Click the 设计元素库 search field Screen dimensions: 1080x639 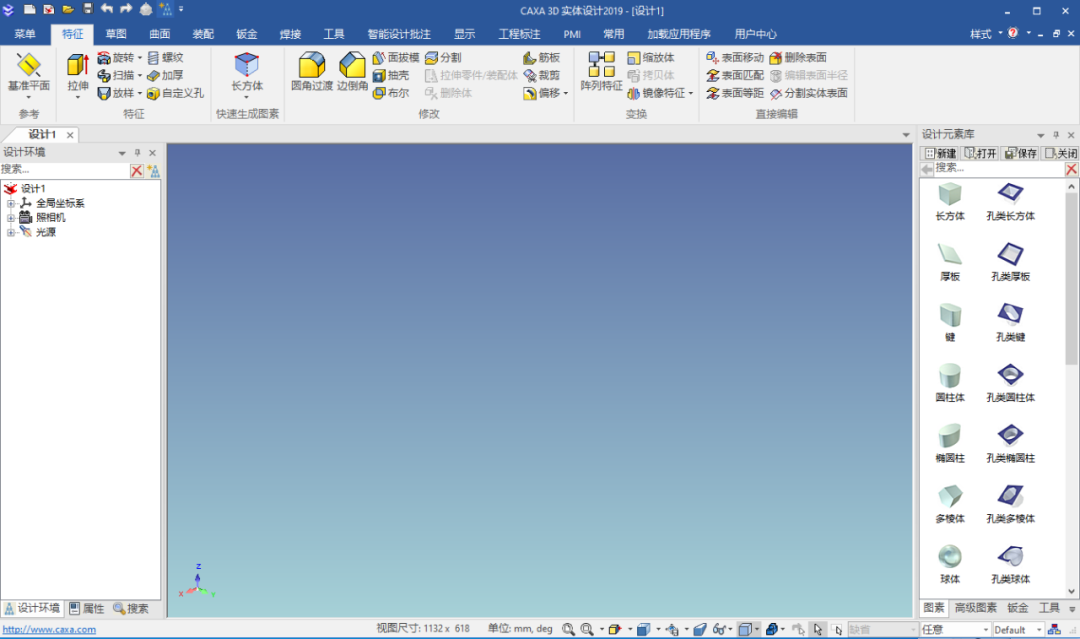(999, 168)
